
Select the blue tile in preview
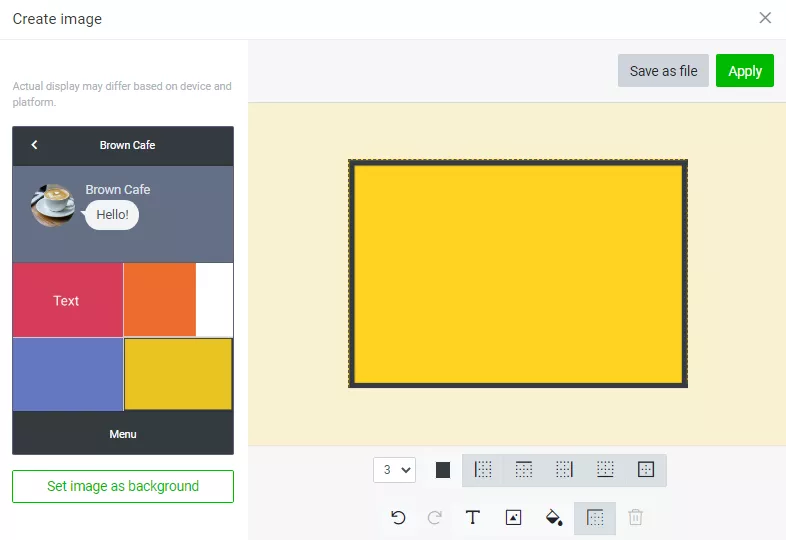click(x=68, y=375)
